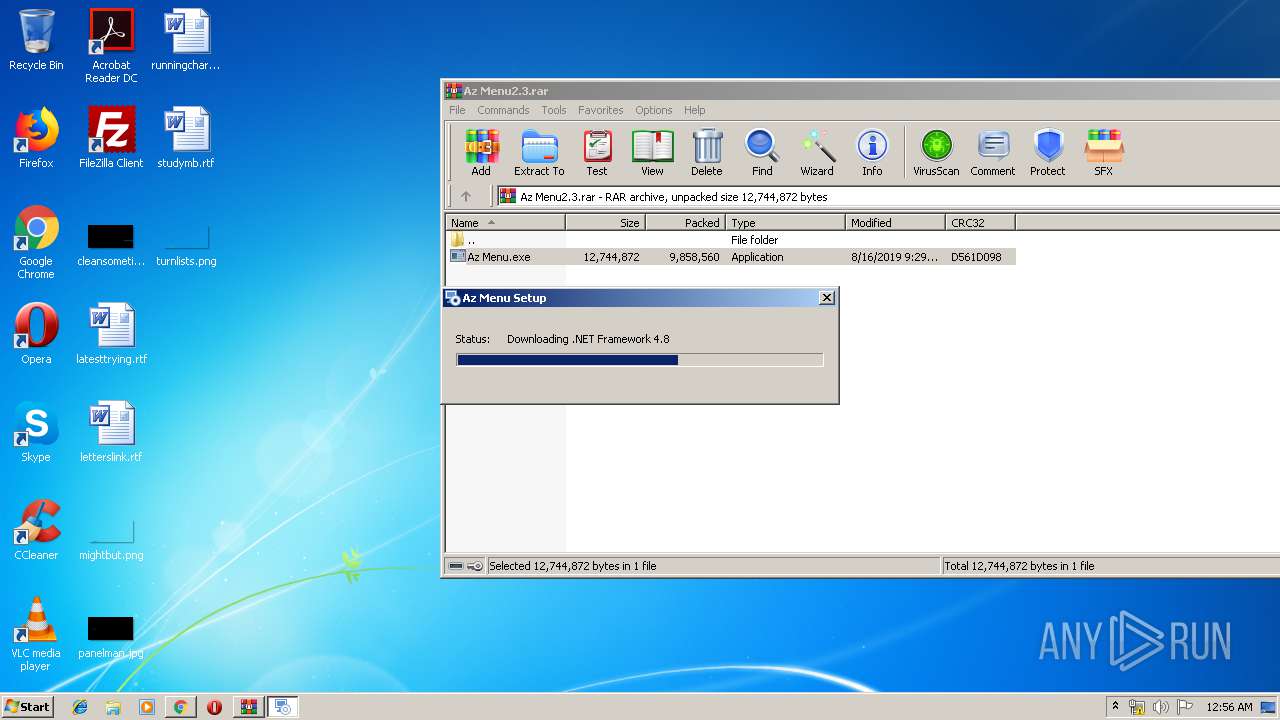Viewport: 1280px width, 720px height.
Task: Click the WinRAR window title bar Az Menu2.3.rar
Action: (861, 91)
